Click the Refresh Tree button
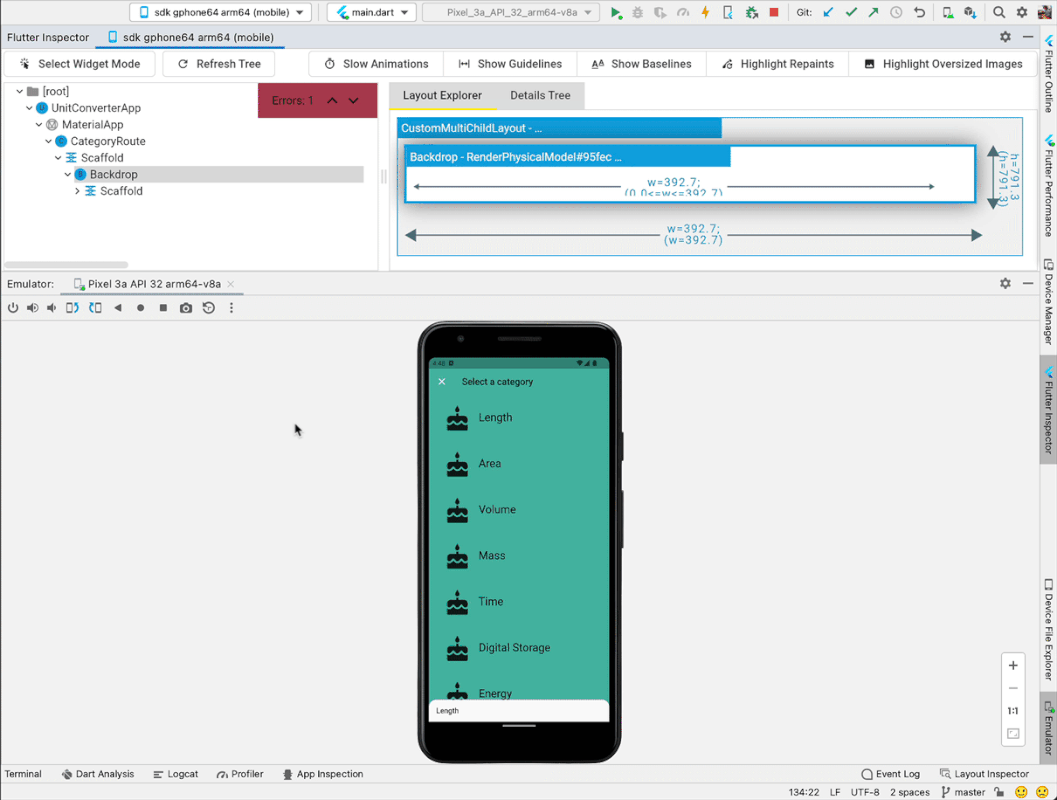This screenshot has width=1057, height=800. click(x=218, y=63)
